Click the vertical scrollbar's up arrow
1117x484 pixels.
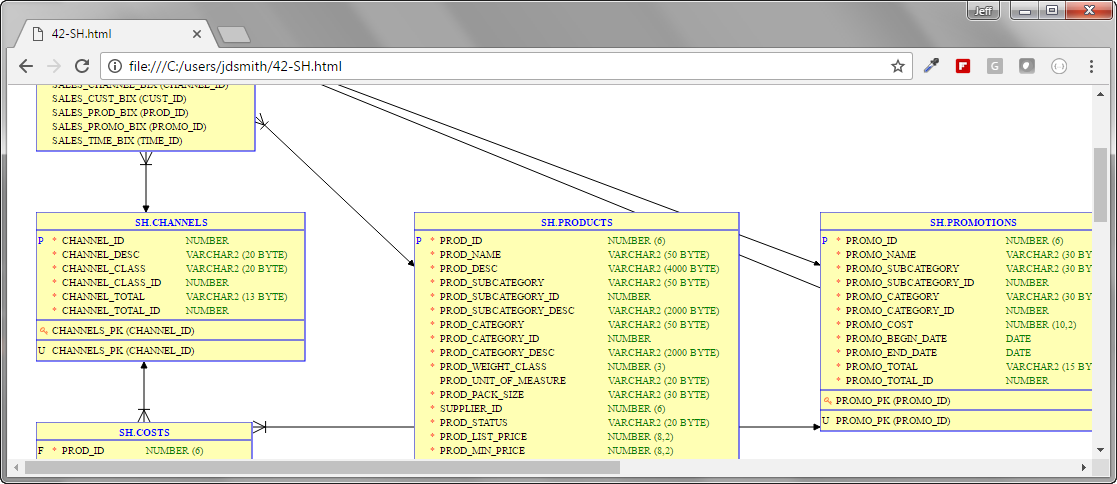point(1101,95)
